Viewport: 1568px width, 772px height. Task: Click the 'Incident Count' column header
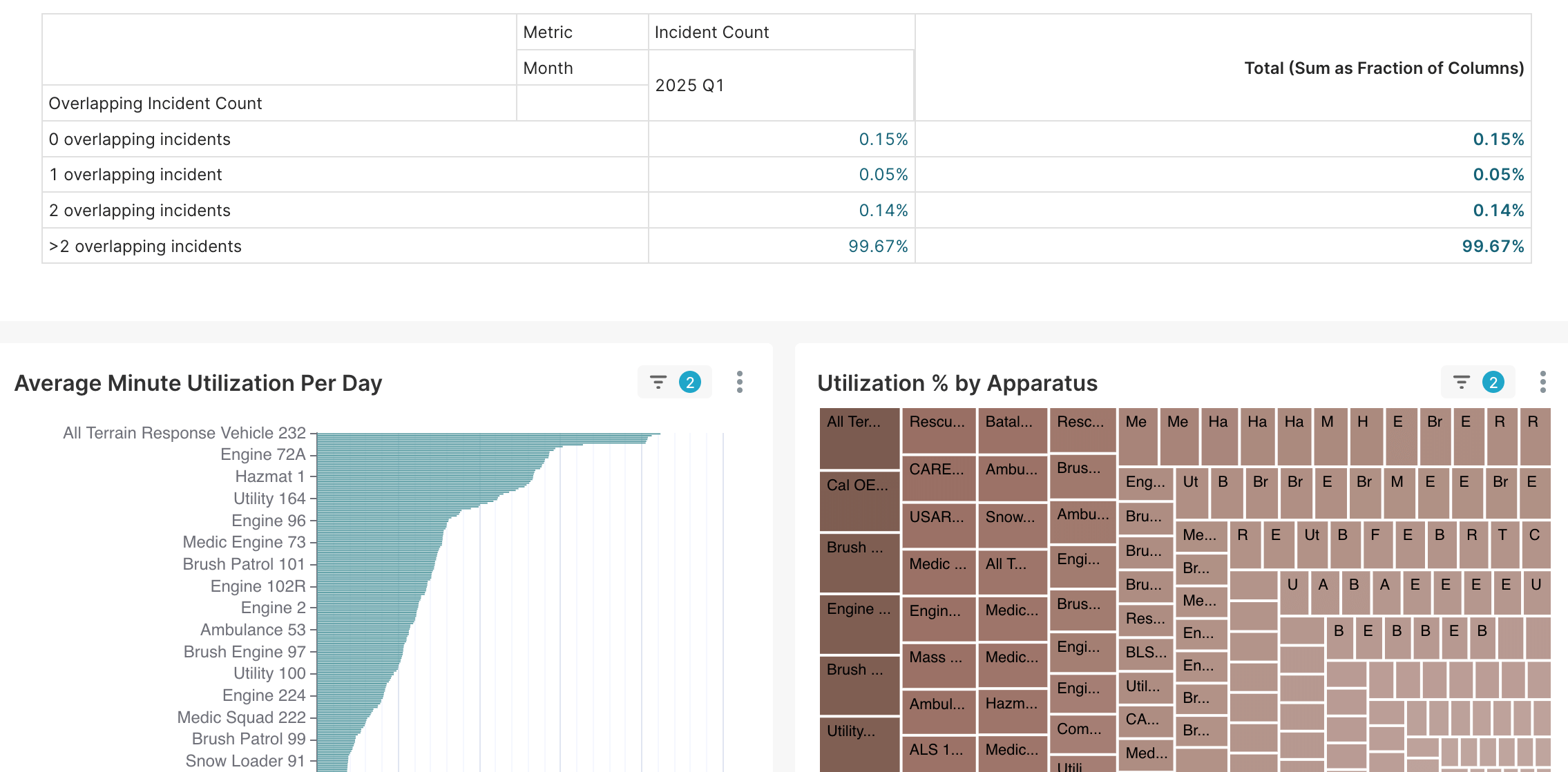pos(711,32)
